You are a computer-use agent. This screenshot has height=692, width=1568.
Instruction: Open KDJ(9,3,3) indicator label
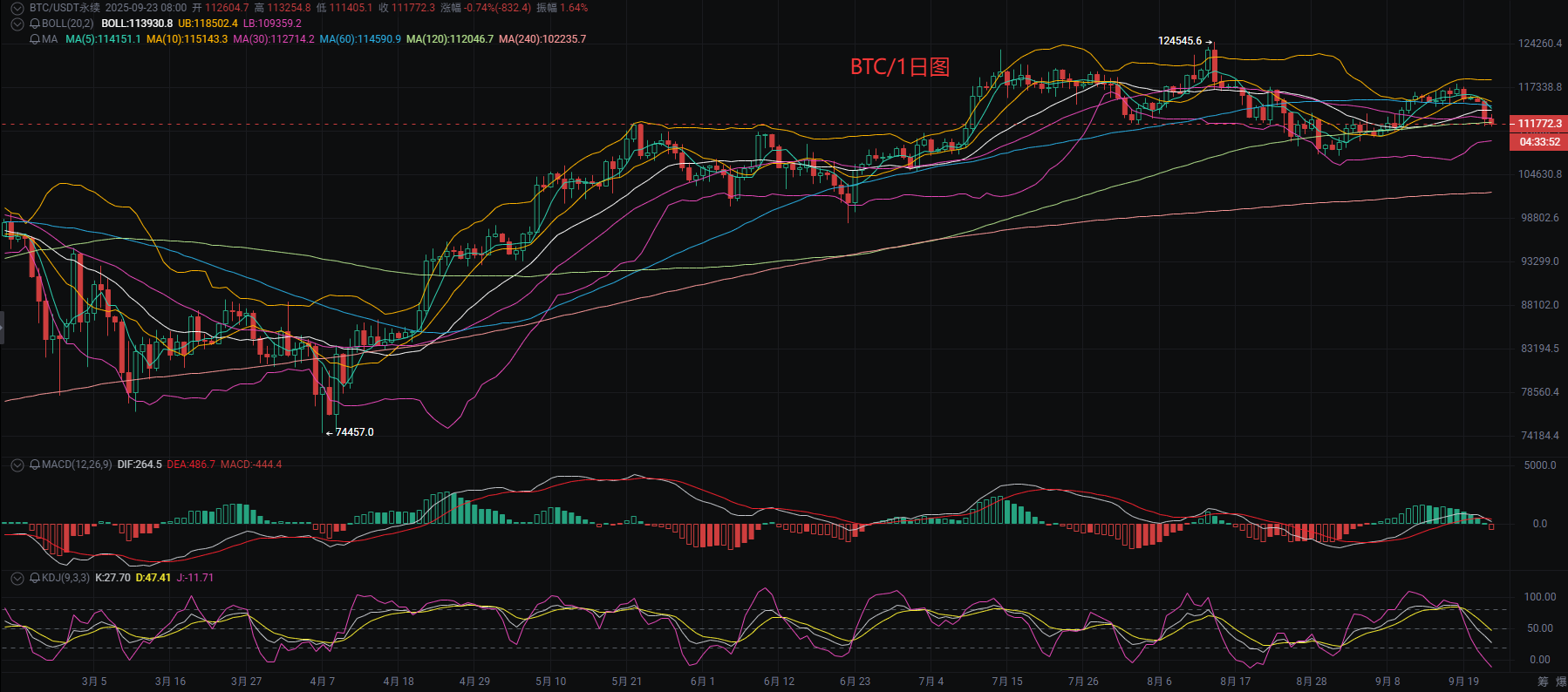click(65, 578)
